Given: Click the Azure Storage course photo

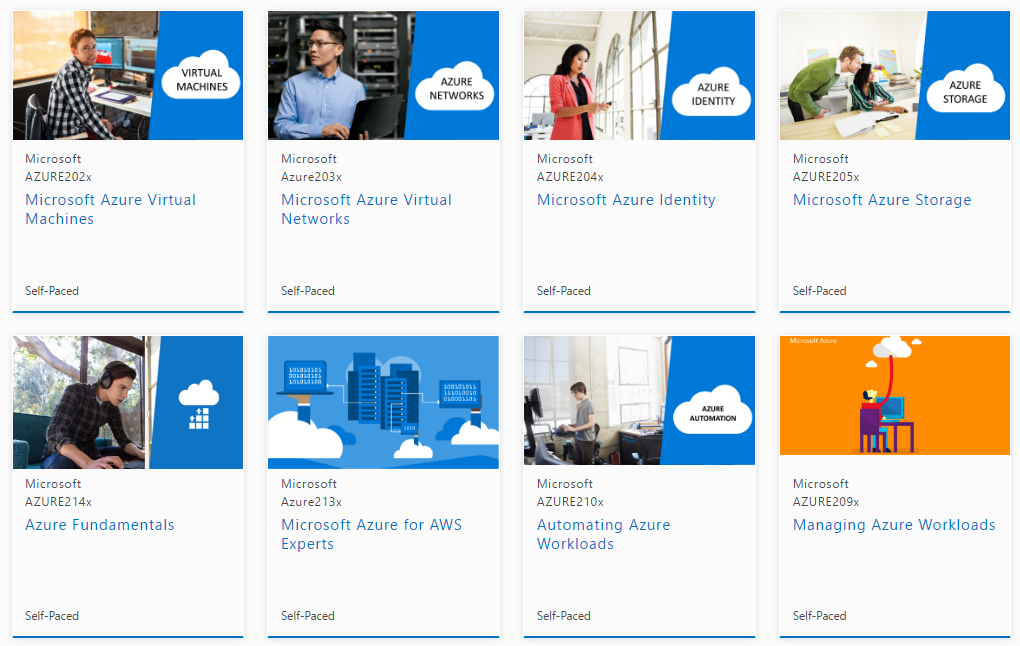Looking at the screenshot, I should 850,76.
